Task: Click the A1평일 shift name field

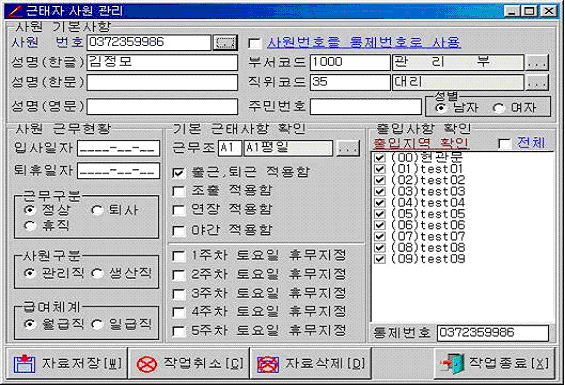Action: click(x=288, y=148)
